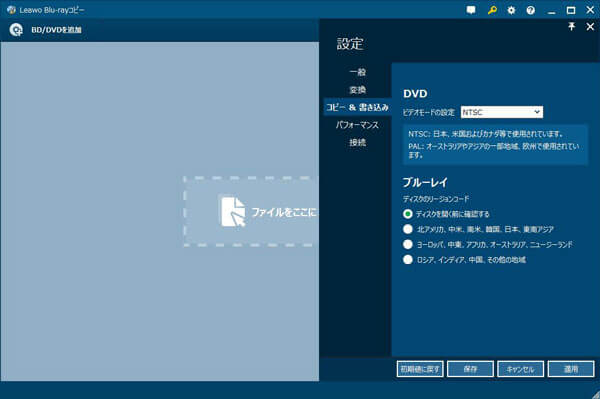Click the 適用 apply button

[x=571, y=369]
